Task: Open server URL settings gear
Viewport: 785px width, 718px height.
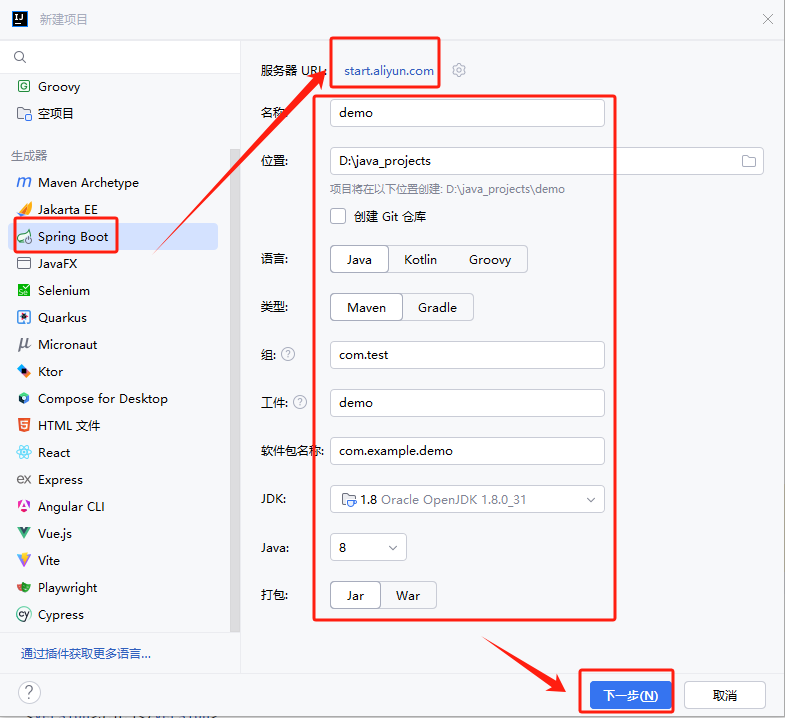Action: click(x=459, y=70)
